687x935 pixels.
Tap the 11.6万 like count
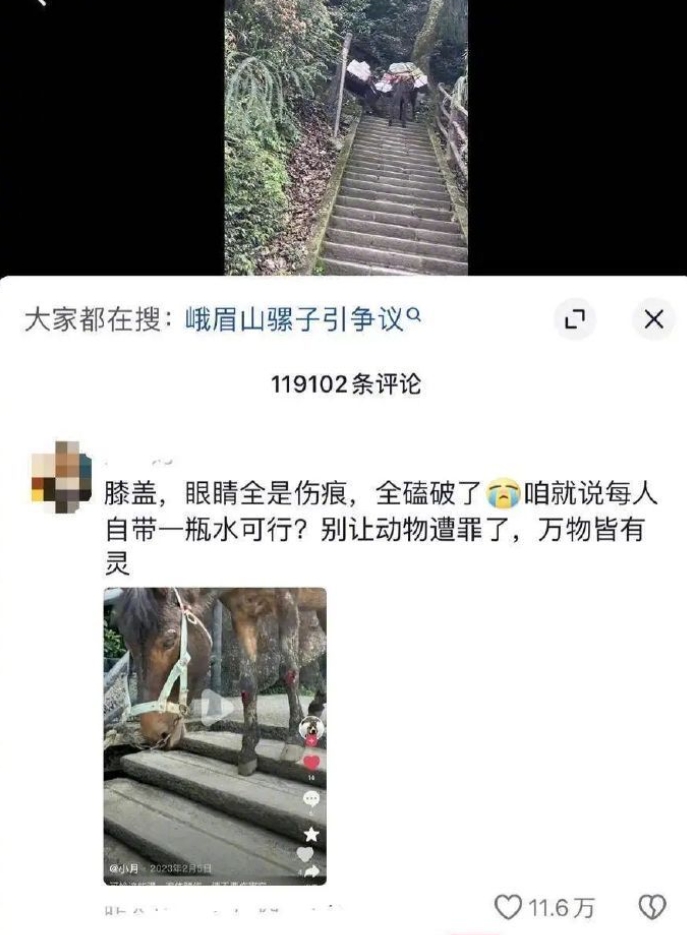561,908
